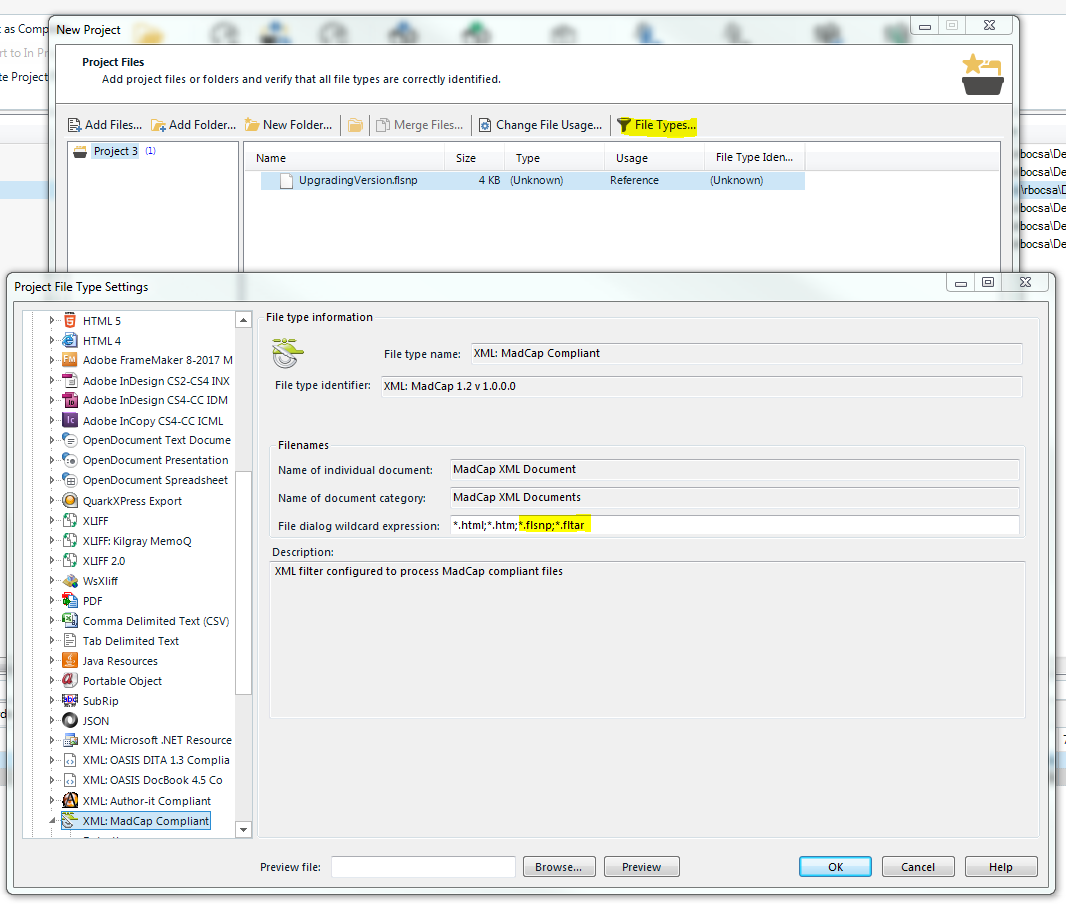Open Change File Usage dialog

(x=540, y=125)
